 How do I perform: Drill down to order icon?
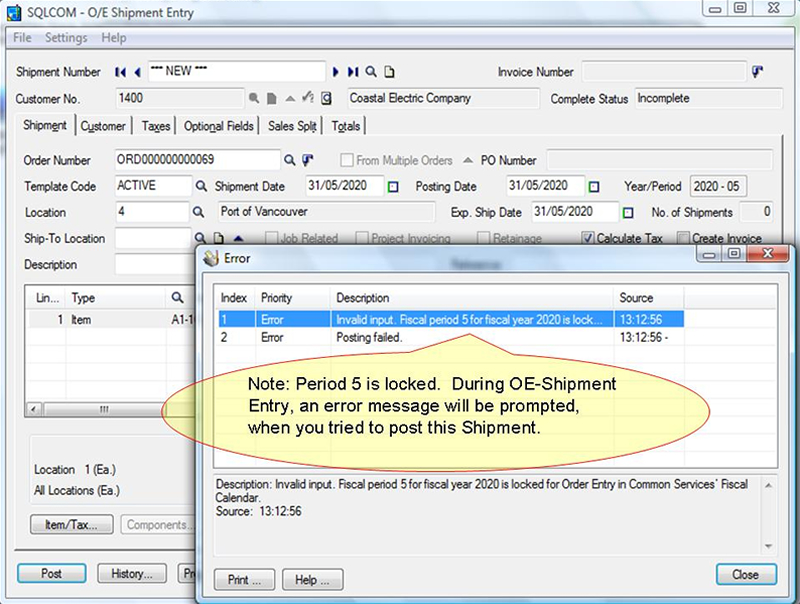click(x=307, y=160)
